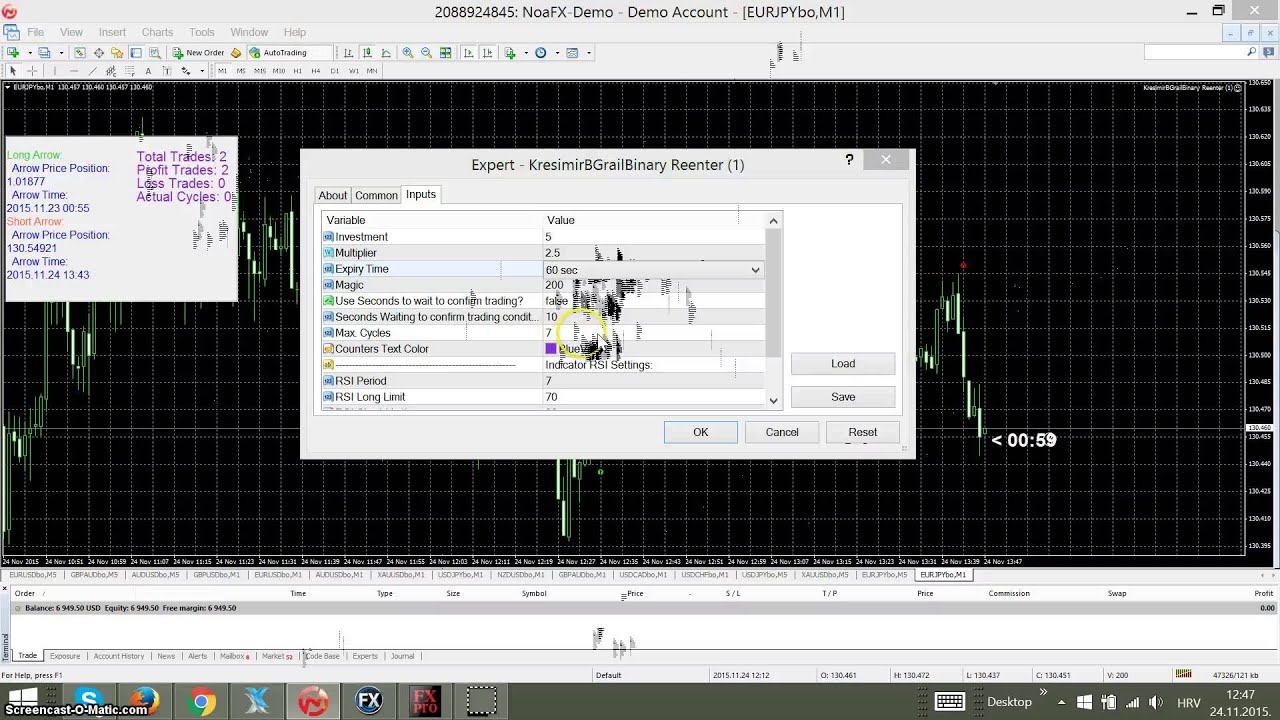Expand the Indicators dropdown arrow
The height and width of the screenshot is (720, 1280).
[526, 52]
